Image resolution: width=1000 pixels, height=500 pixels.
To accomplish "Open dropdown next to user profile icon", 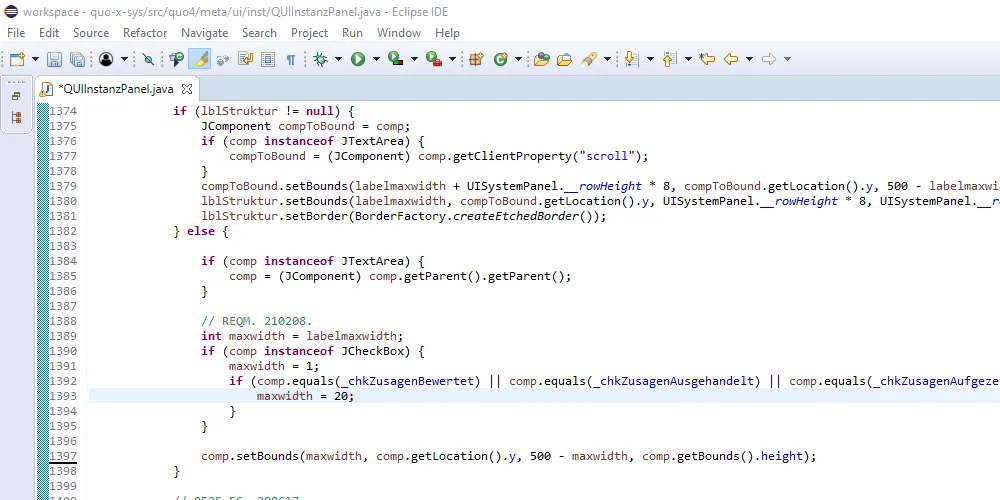I will [x=124, y=59].
